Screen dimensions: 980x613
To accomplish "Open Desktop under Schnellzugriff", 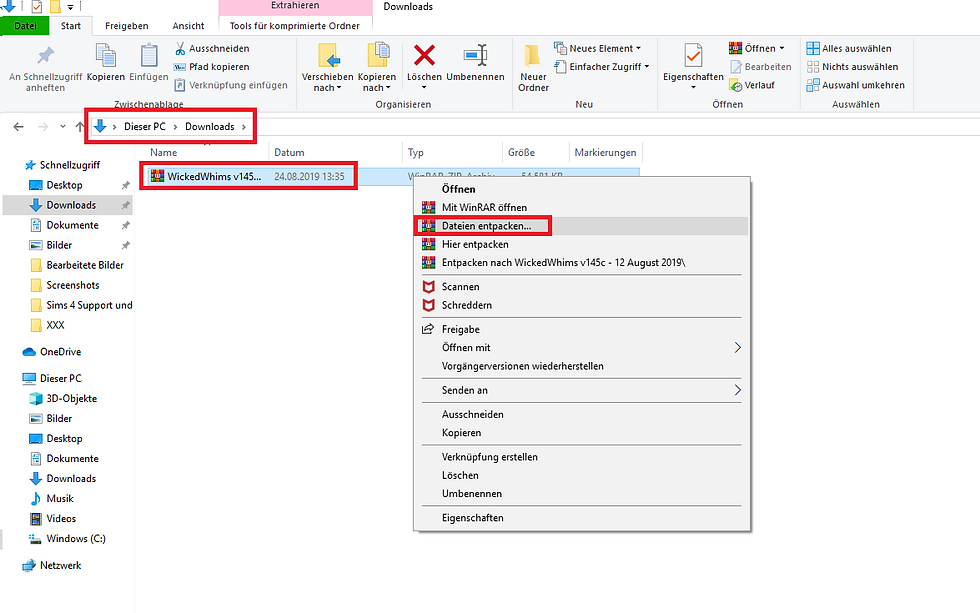I will click(64, 185).
